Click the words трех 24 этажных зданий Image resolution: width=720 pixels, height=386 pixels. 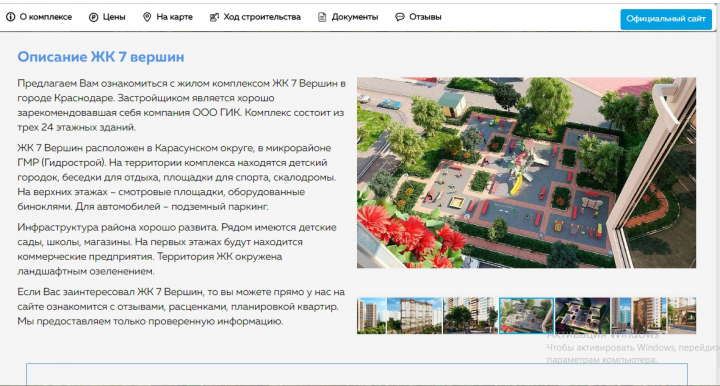pos(77,127)
